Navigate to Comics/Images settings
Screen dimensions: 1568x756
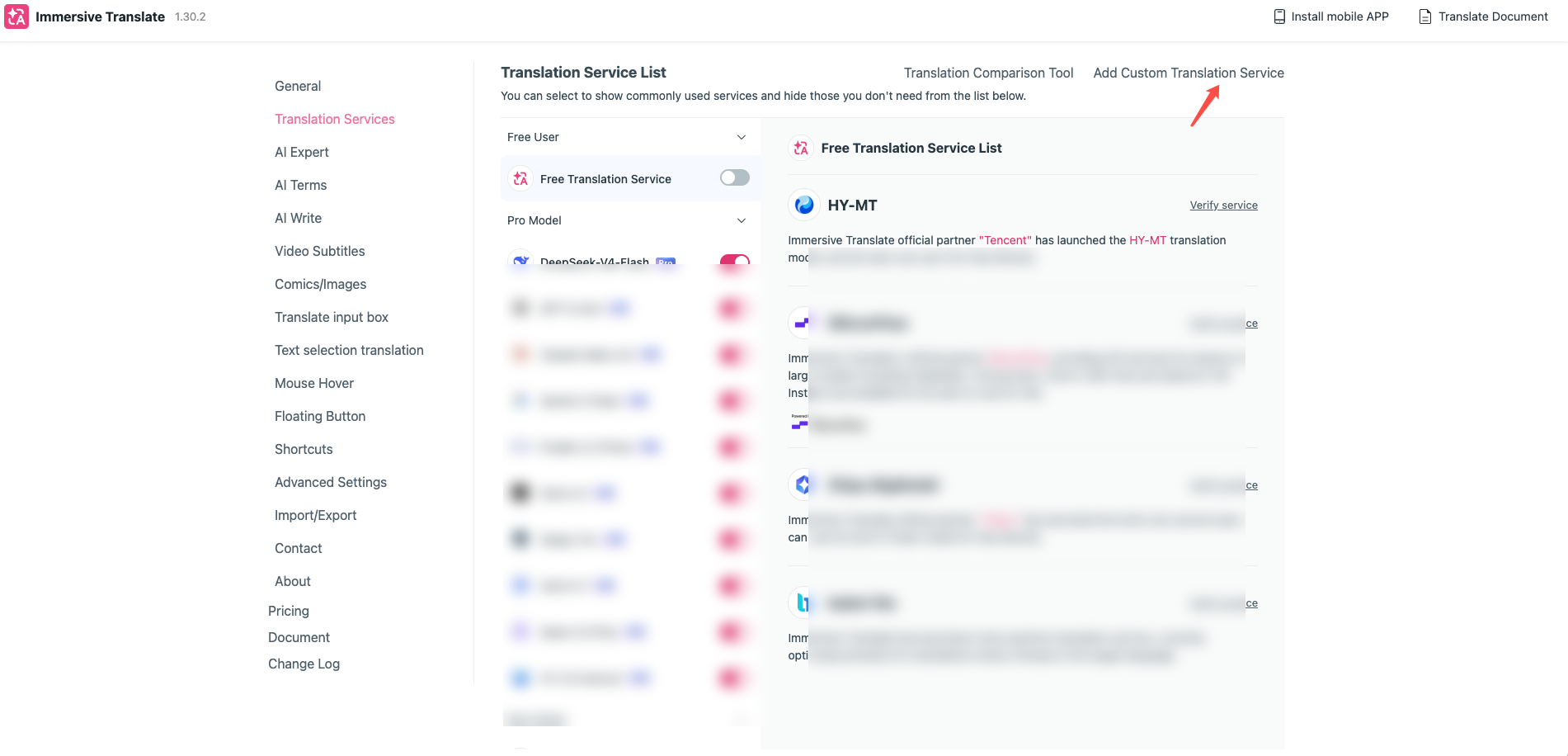(321, 284)
